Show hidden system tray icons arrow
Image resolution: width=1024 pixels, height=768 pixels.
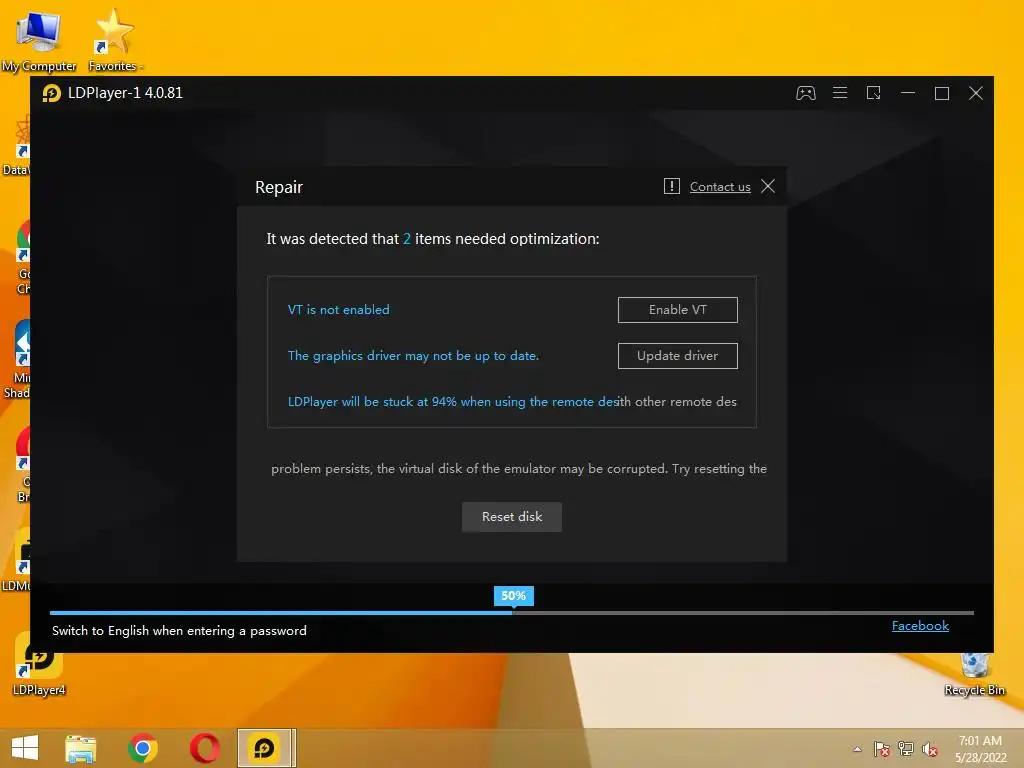click(x=857, y=749)
